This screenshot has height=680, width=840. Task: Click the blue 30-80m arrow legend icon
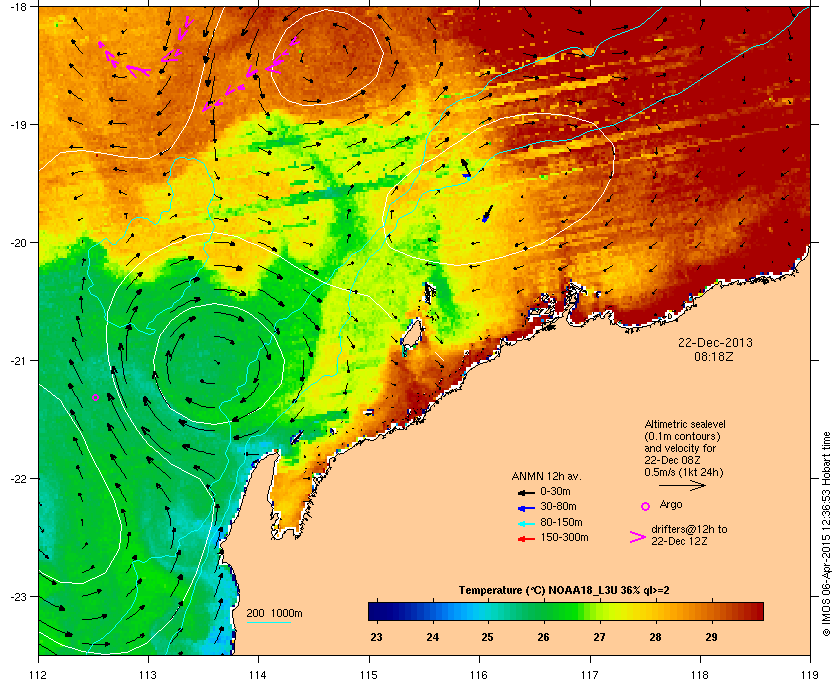point(526,507)
